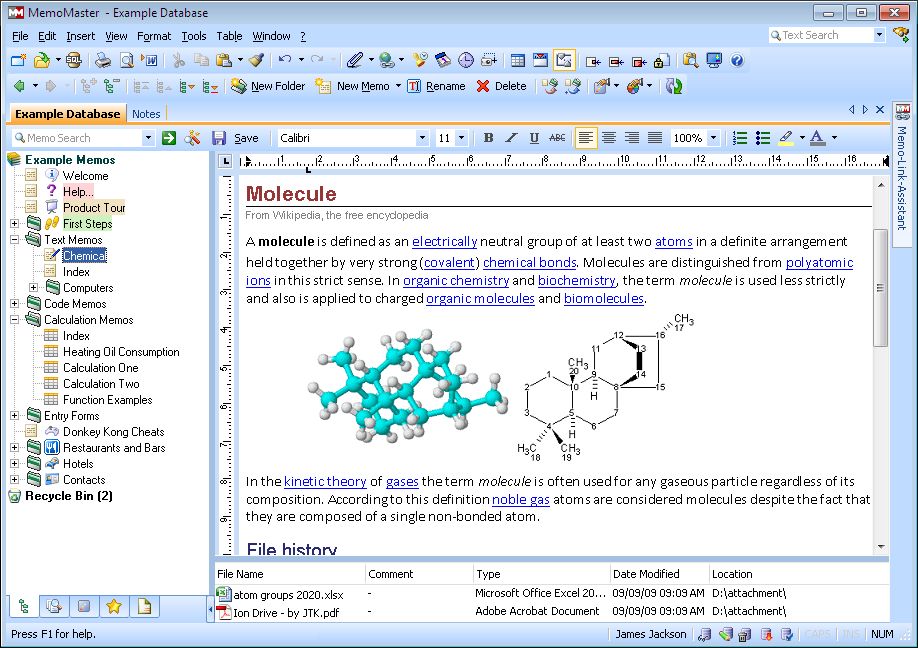Open the Calibri font name dropdown
This screenshot has height=648, width=918.
click(x=422, y=138)
